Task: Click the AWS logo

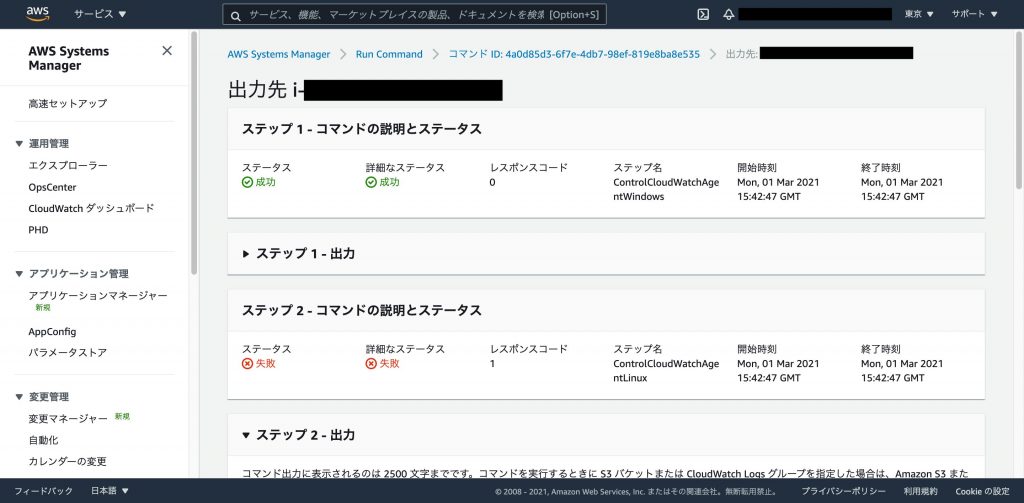Action: pyautogui.click(x=38, y=14)
